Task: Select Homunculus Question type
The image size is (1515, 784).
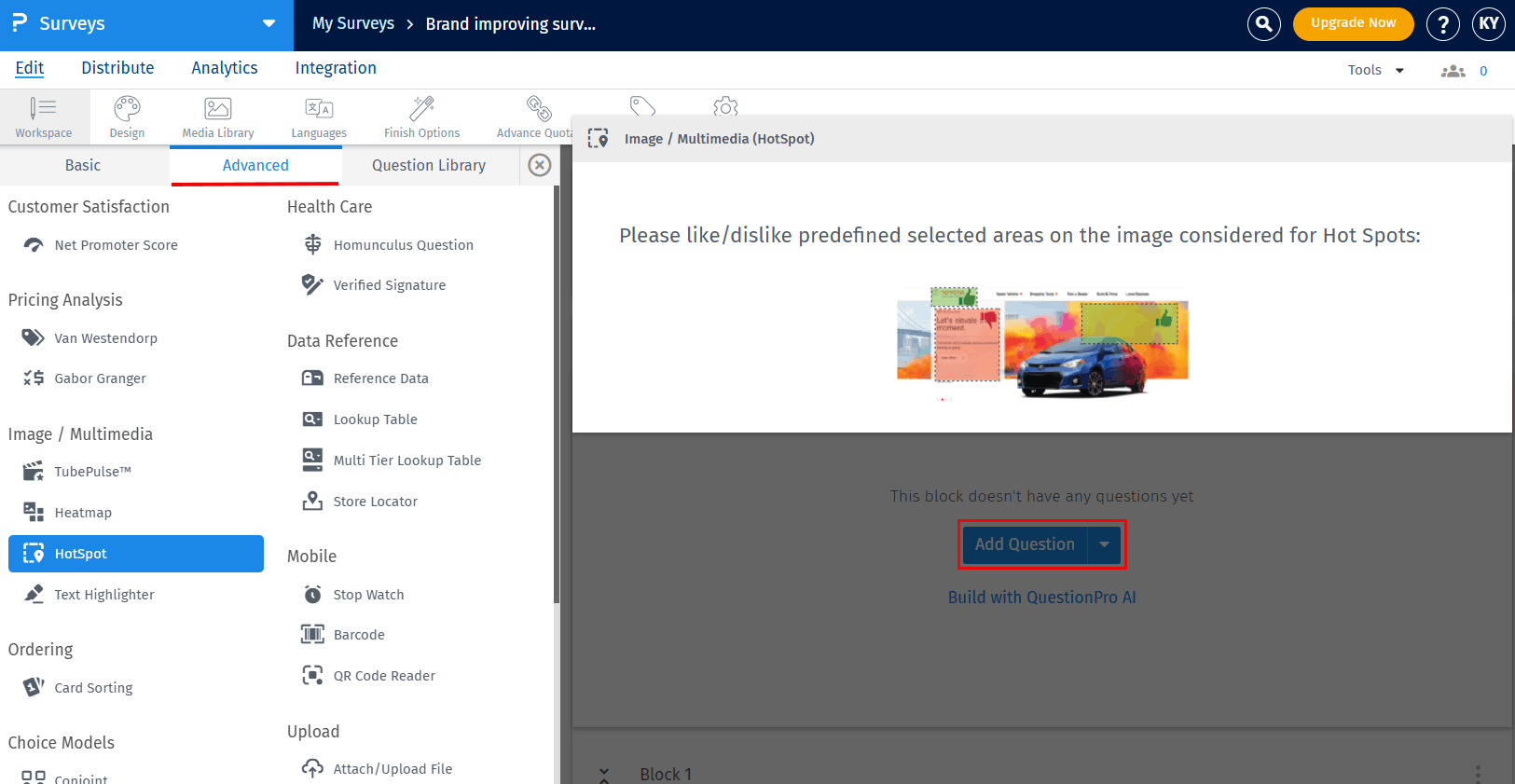Action: pyautogui.click(x=388, y=245)
